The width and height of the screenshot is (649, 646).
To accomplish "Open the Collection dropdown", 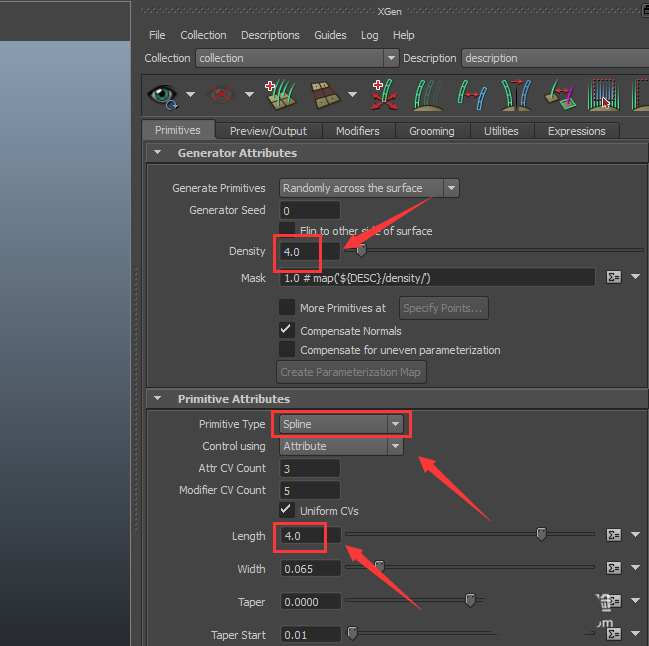I will click(297, 58).
